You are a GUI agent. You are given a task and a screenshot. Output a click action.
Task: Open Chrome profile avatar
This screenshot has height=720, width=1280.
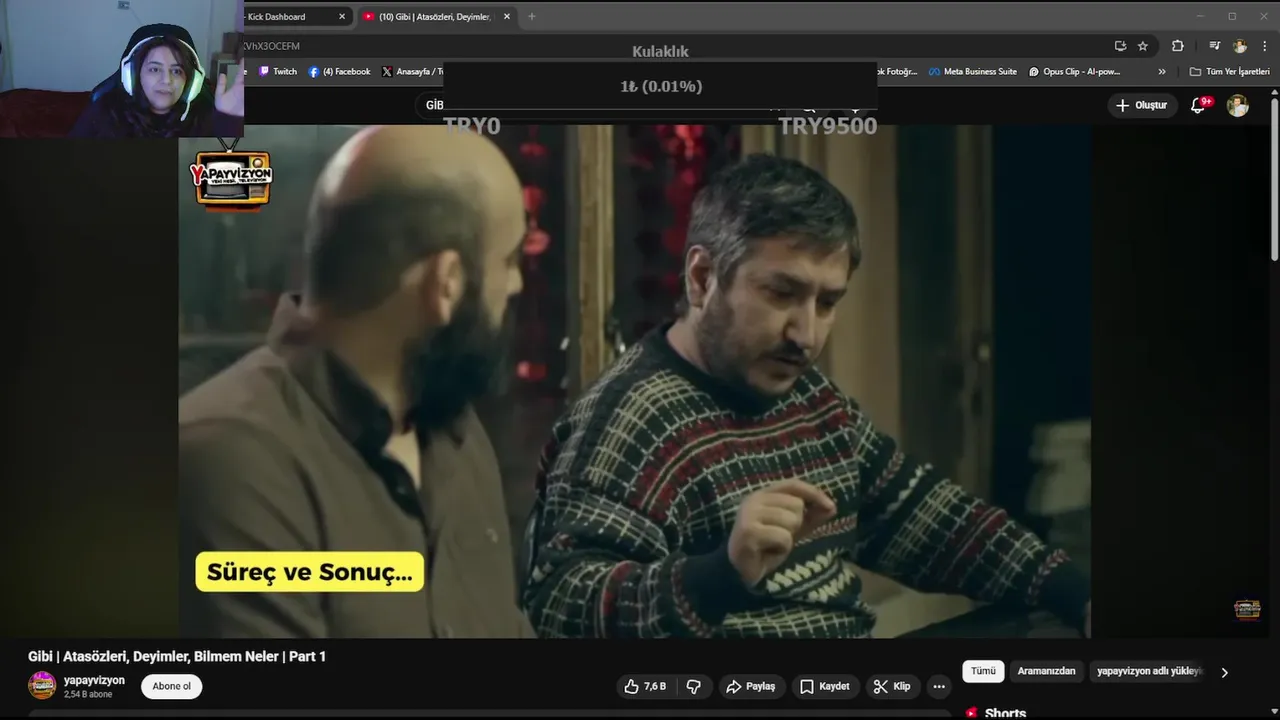tap(1240, 46)
